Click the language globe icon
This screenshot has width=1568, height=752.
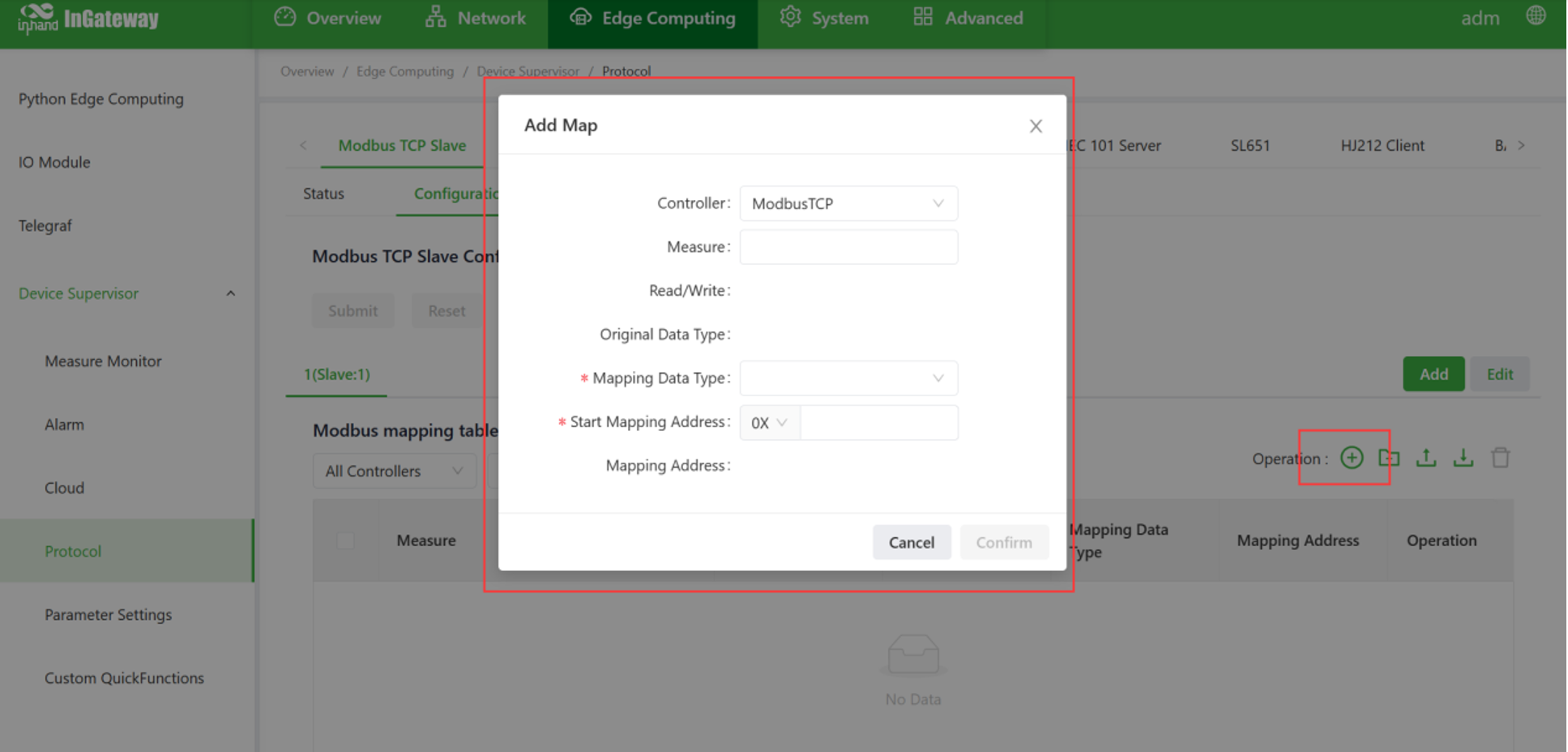(x=1536, y=16)
